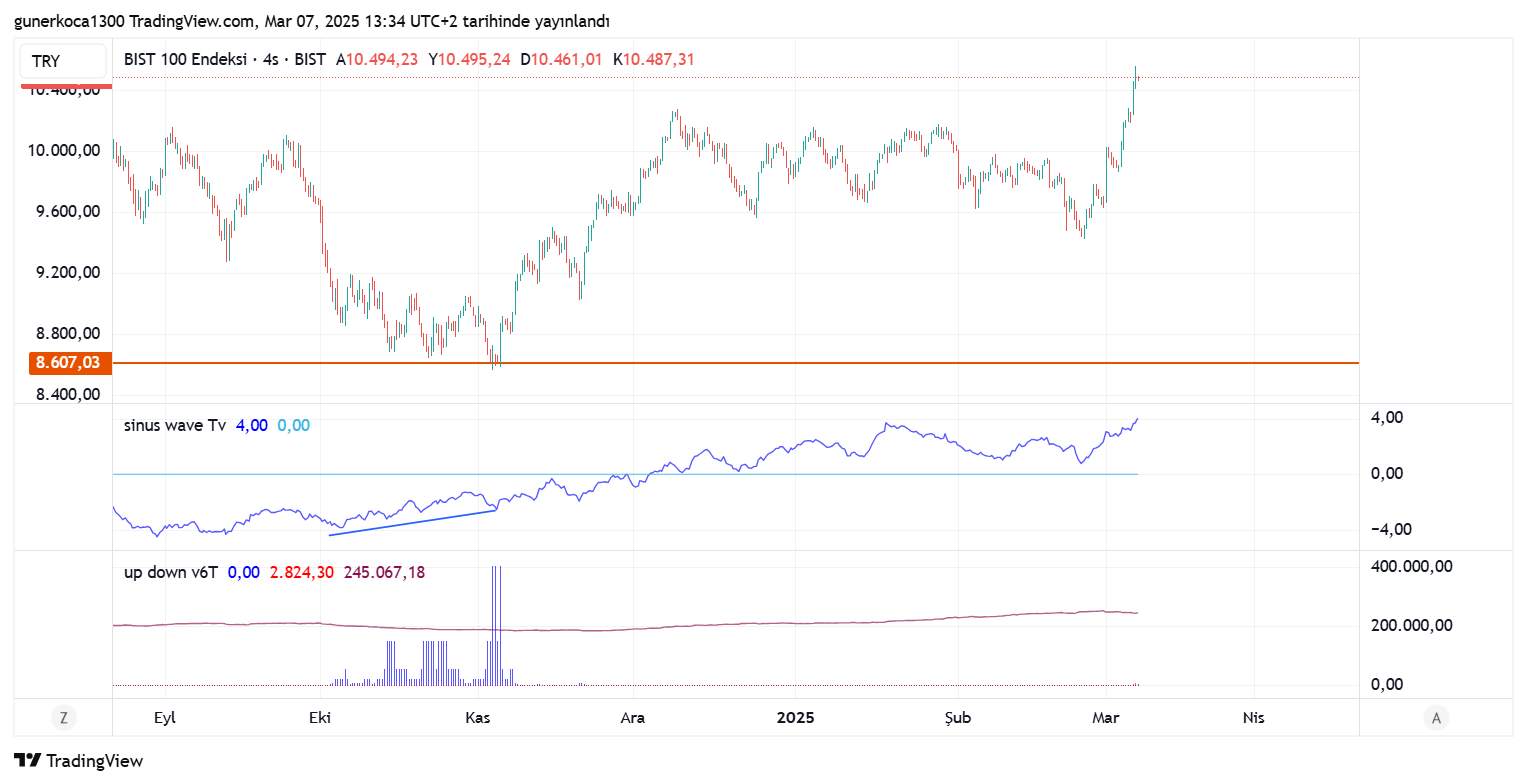
Task: Select the blue trend line on sinus wave
Action: click(x=412, y=523)
